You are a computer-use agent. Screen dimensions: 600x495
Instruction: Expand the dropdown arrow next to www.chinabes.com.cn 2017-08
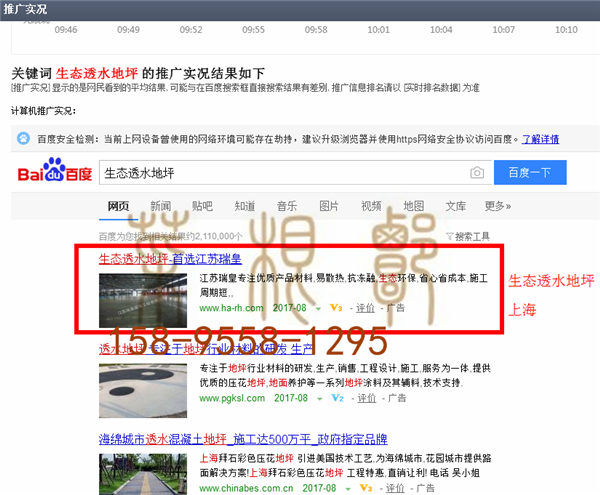(x=348, y=489)
